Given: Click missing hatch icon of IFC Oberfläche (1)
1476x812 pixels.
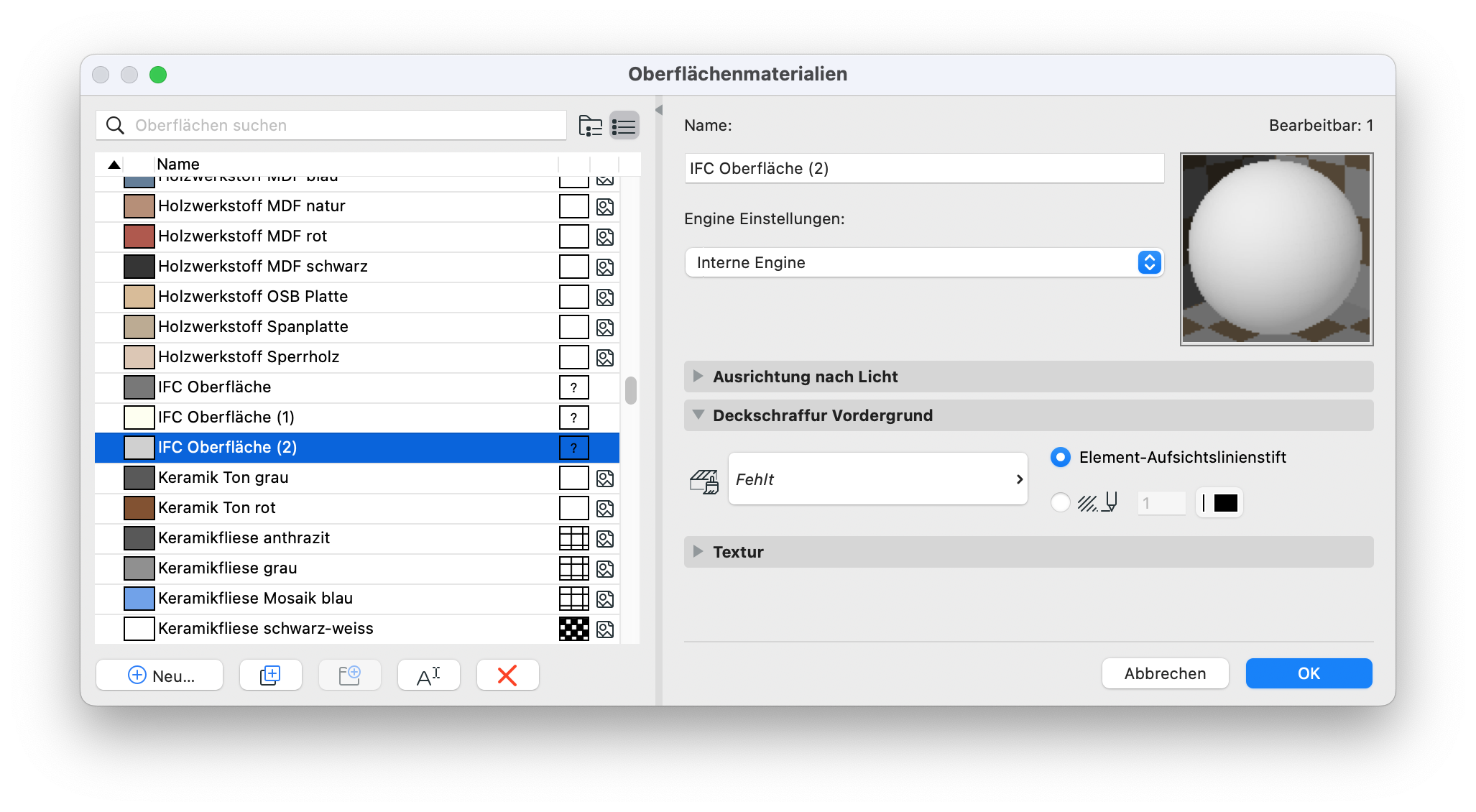Looking at the screenshot, I should 573,417.
